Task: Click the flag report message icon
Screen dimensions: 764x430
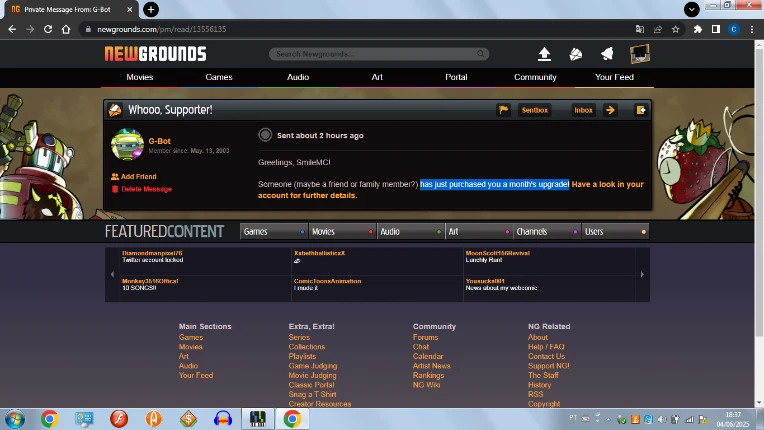Action: (503, 110)
